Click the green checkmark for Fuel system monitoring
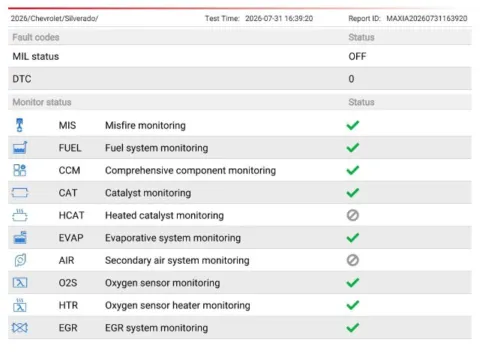 click(353, 148)
